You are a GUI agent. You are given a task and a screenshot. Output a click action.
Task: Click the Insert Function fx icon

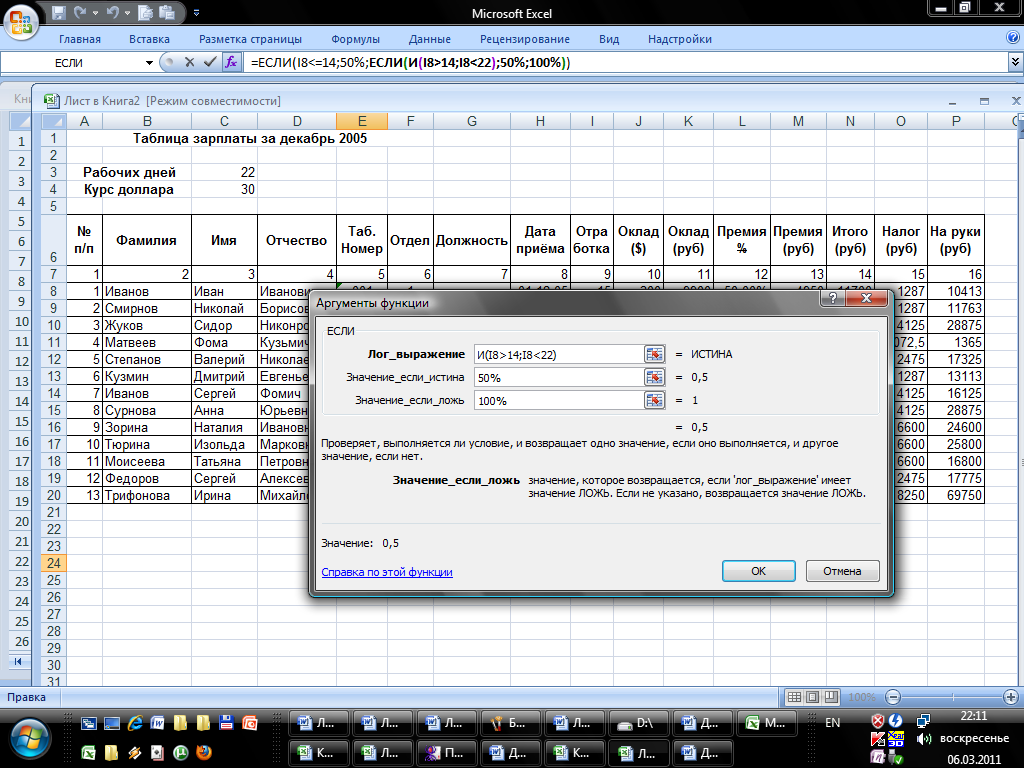[x=231, y=62]
